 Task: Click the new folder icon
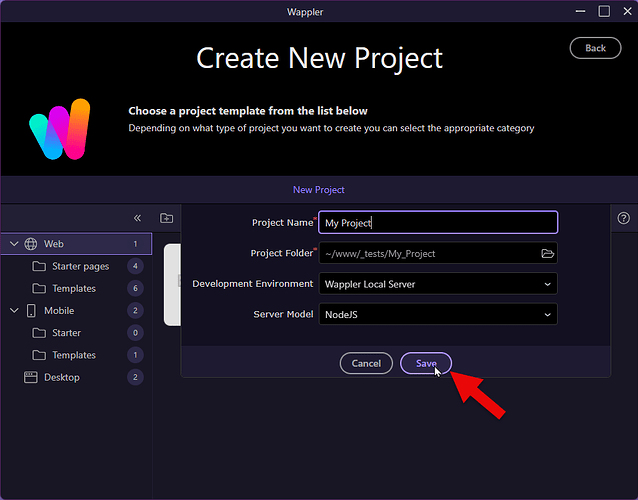(x=166, y=218)
